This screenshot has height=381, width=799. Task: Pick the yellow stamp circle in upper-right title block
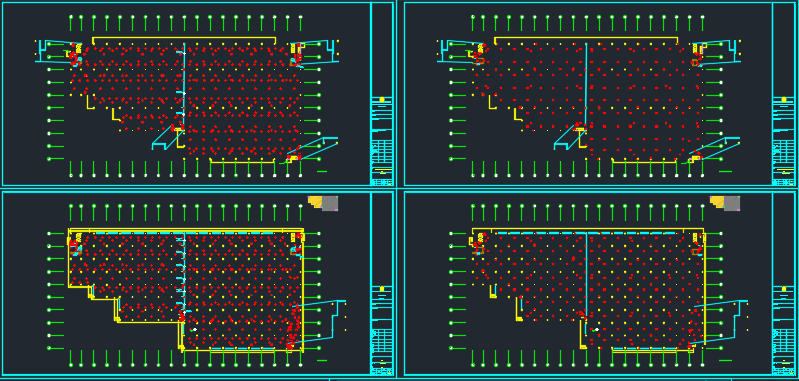[783, 99]
